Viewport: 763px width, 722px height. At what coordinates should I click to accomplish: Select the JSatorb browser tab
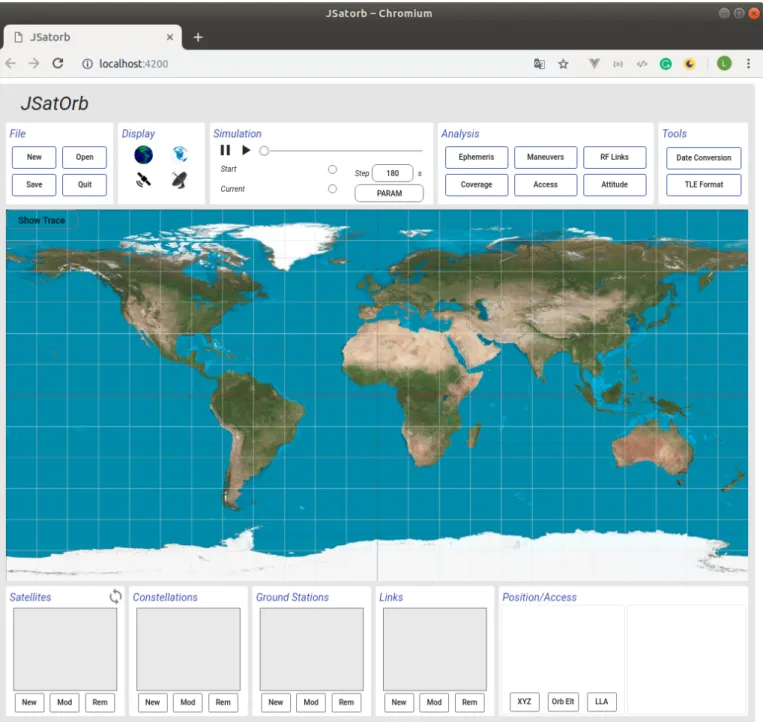(92, 37)
